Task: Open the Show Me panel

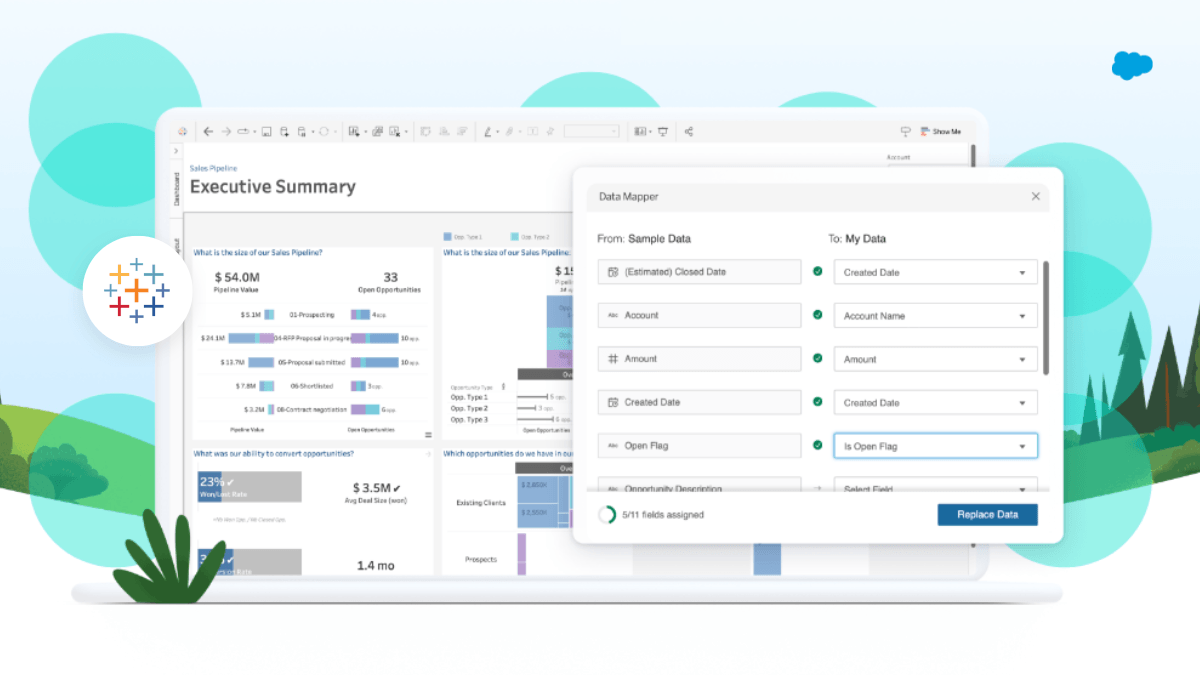Action: [x=940, y=131]
